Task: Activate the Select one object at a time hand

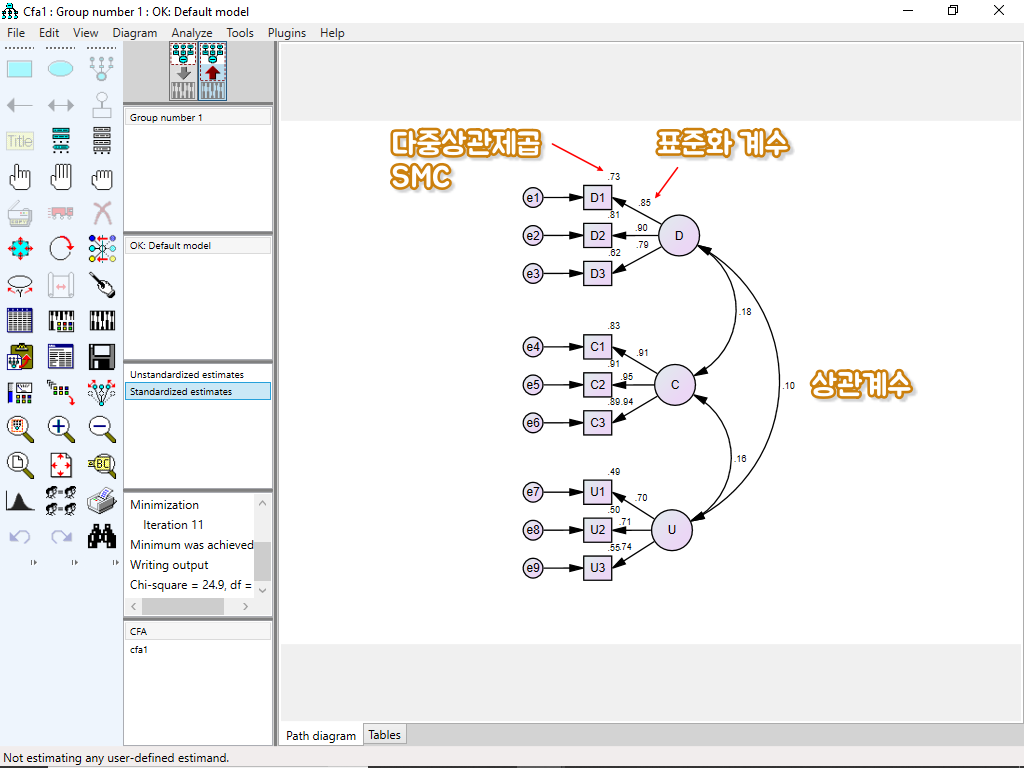Action: 20,177
